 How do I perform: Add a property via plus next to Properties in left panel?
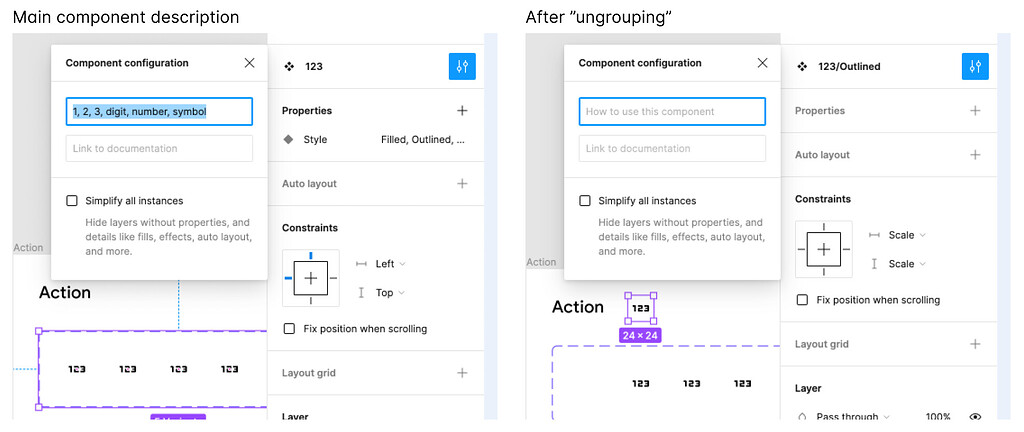(x=462, y=111)
